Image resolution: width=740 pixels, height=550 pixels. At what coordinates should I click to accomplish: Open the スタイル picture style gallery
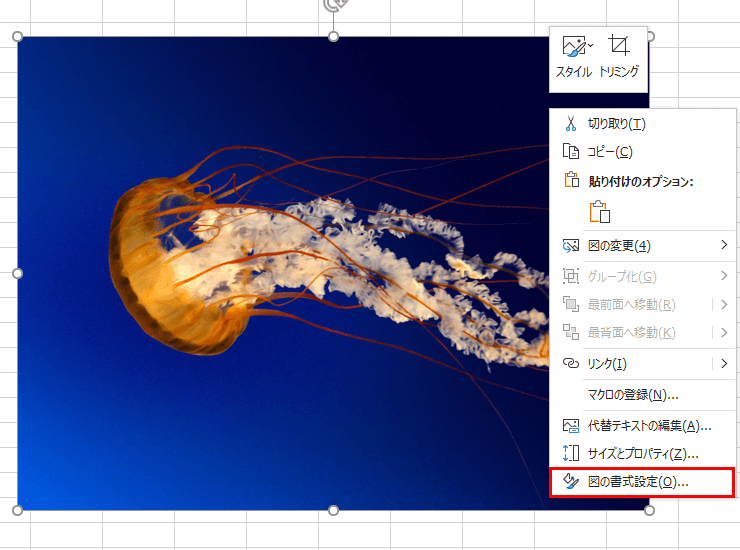(574, 58)
